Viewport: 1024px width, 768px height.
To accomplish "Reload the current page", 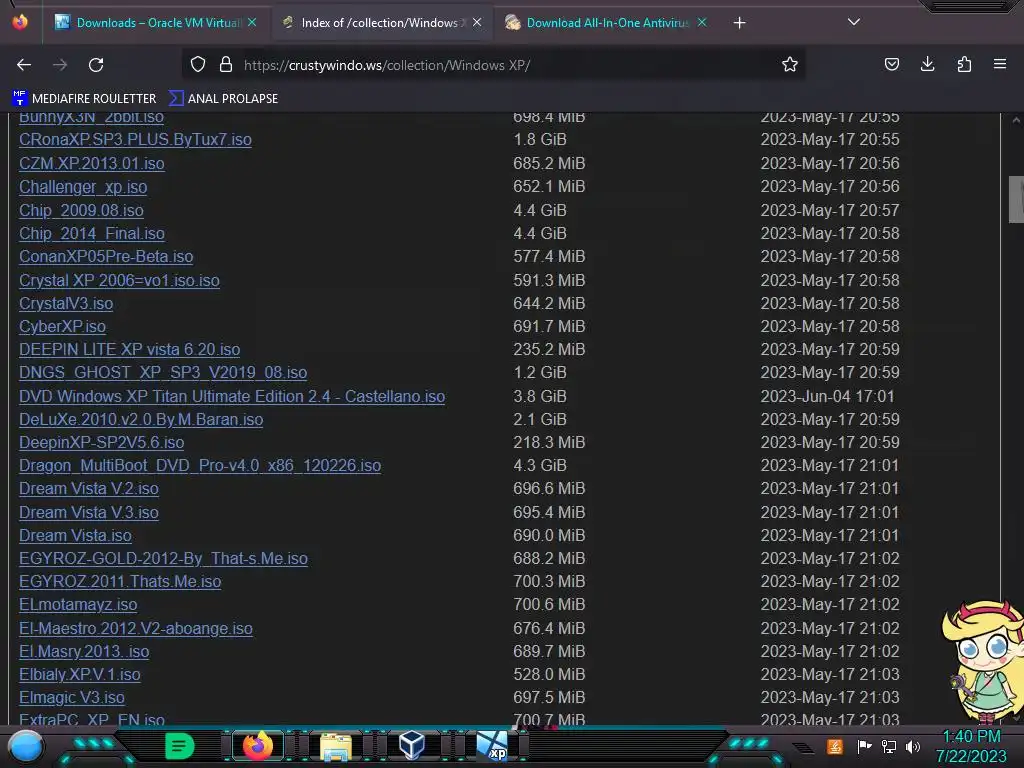I will pos(96,65).
